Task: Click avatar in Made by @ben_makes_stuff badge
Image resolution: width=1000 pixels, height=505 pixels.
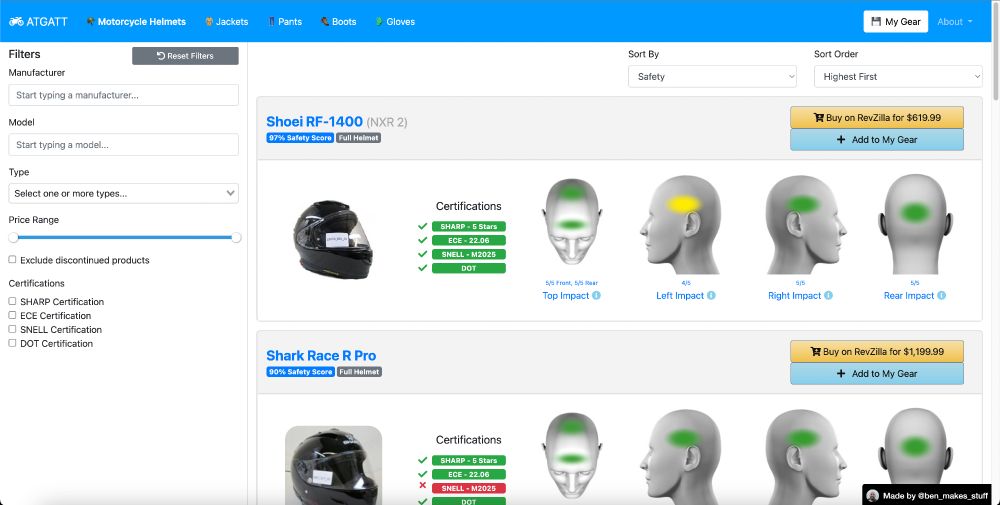Action: 873,495
